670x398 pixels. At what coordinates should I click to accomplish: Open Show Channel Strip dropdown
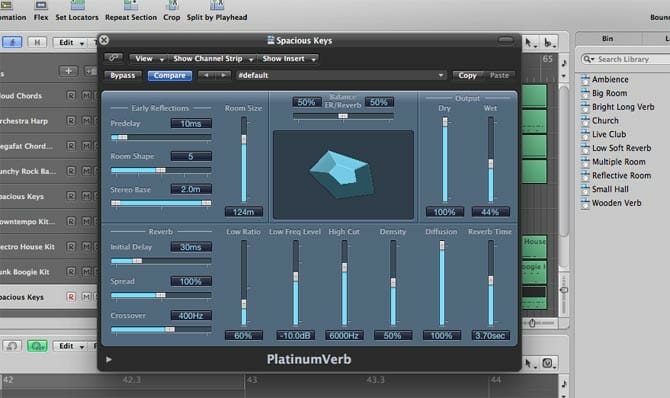click(x=213, y=59)
